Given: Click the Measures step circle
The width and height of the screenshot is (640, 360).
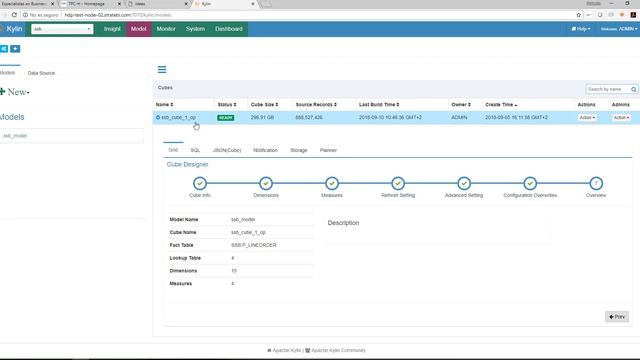Looking at the screenshot, I should tap(332, 183).
